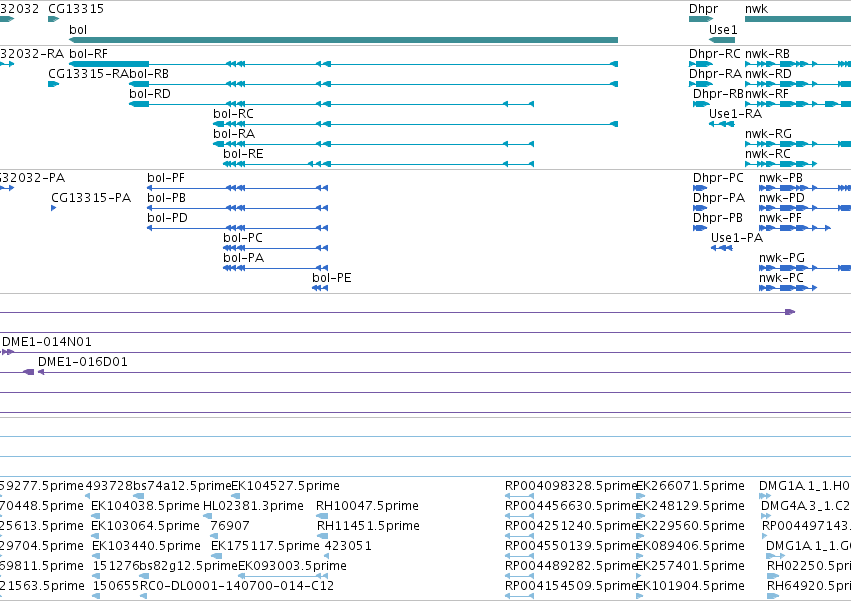Click protein bol-PE label
This screenshot has width=851, height=601.
pyautogui.click(x=332, y=279)
